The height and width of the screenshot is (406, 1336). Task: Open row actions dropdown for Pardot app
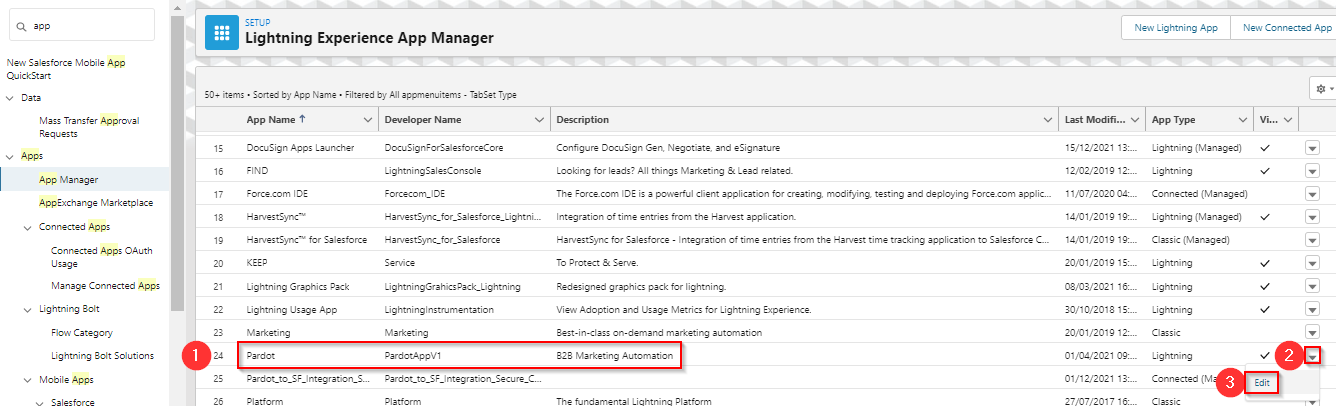pos(1313,355)
